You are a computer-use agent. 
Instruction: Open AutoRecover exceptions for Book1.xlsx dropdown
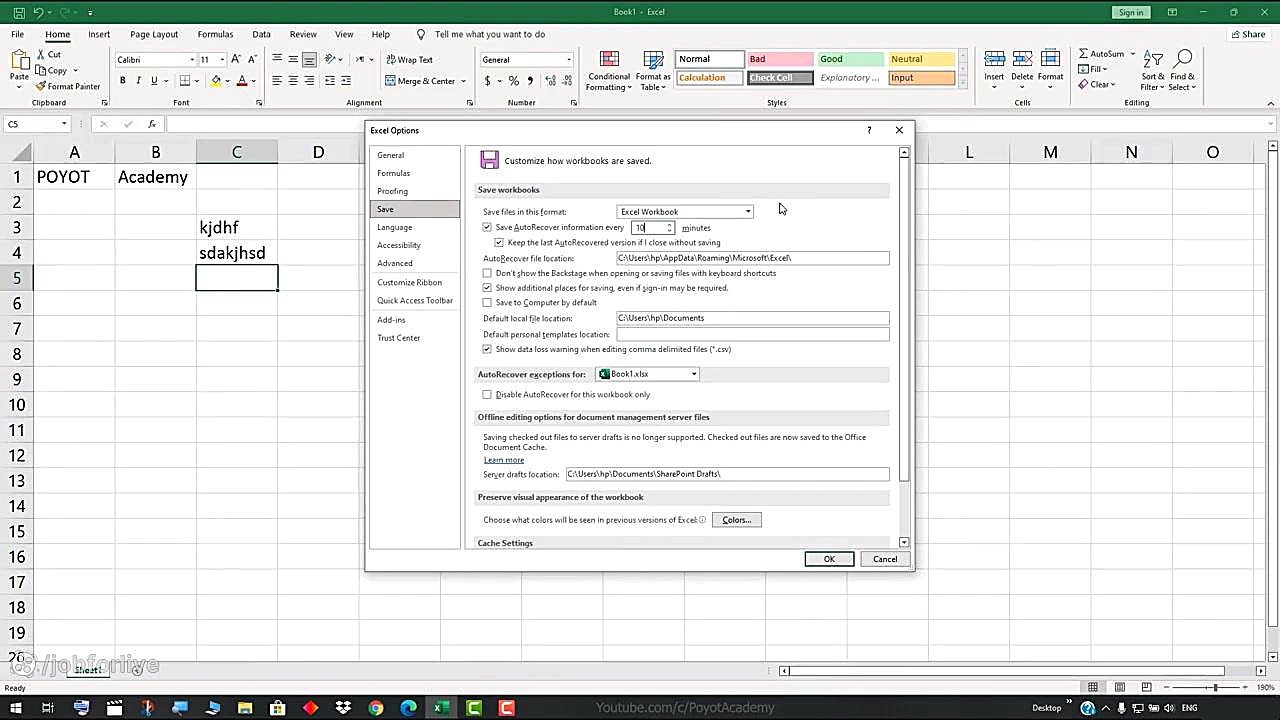pyautogui.click(x=647, y=374)
